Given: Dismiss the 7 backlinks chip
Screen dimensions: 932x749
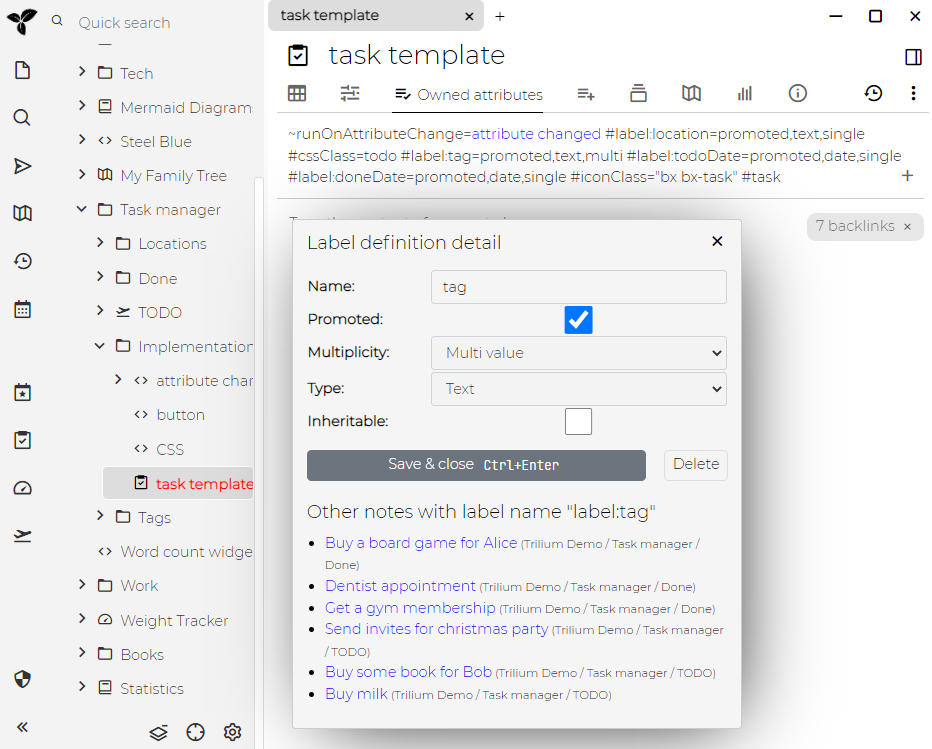Looking at the screenshot, I should pos(907,226).
